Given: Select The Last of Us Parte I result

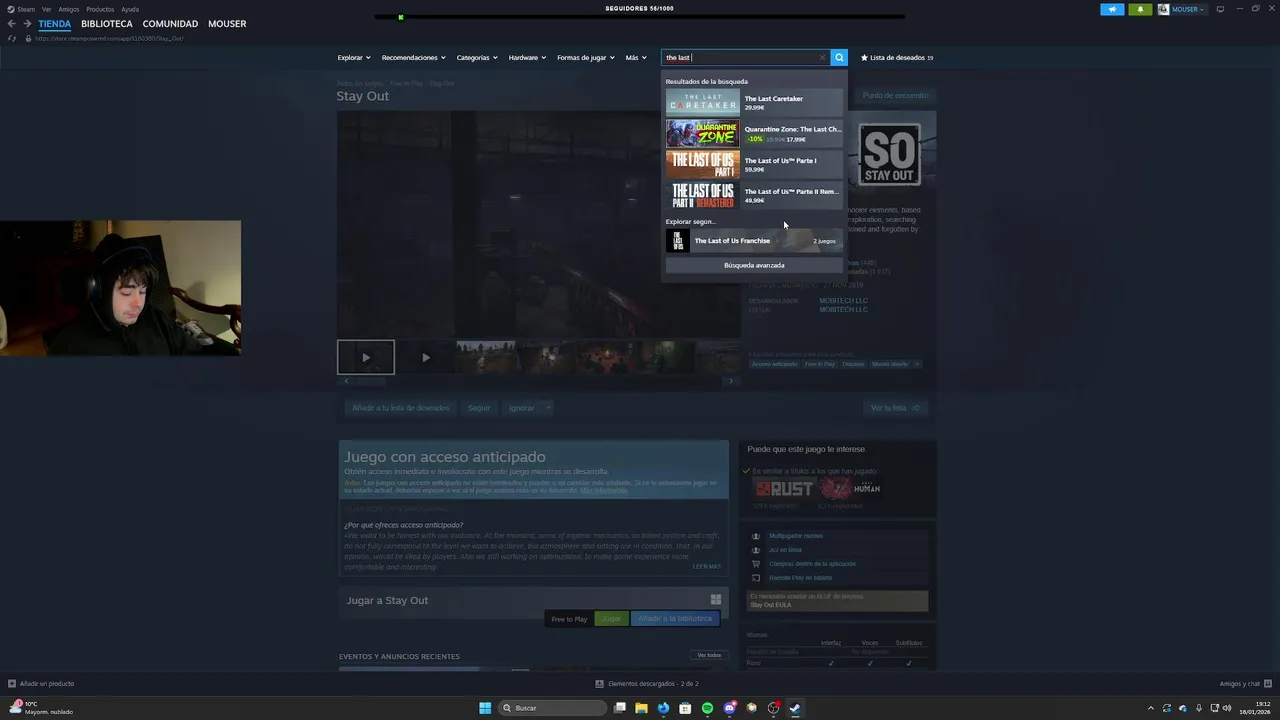Looking at the screenshot, I should (754, 164).
